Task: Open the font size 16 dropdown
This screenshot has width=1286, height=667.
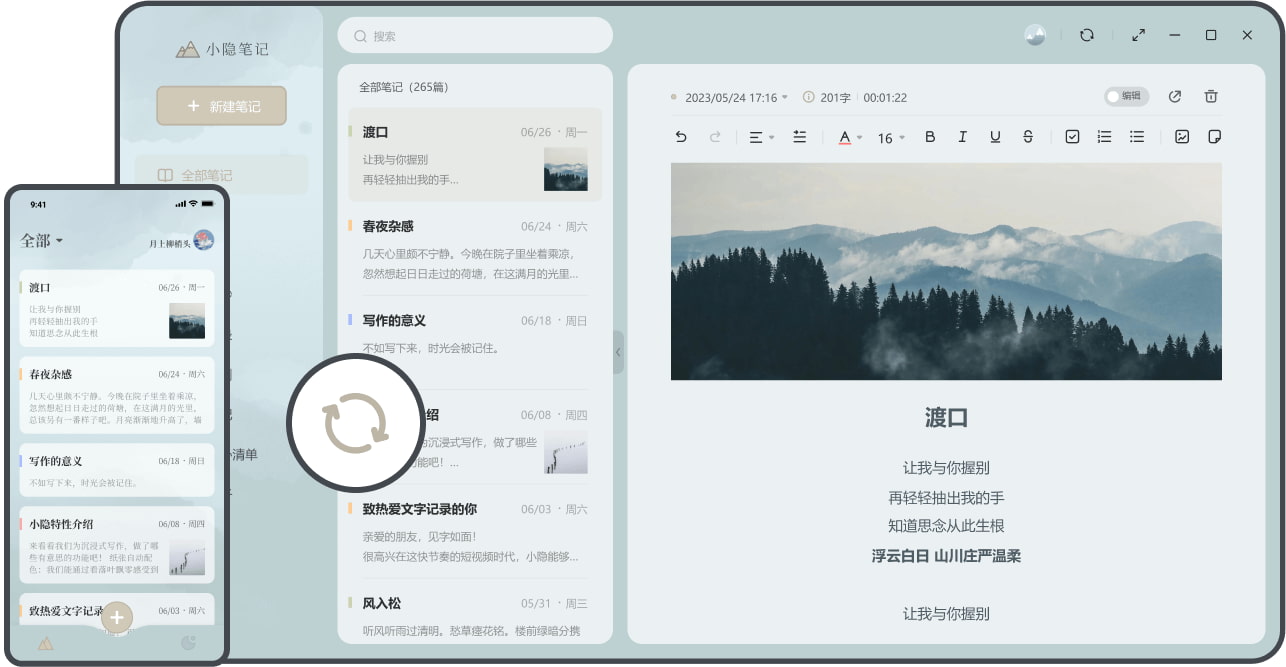Action: (x=888, y=137)
